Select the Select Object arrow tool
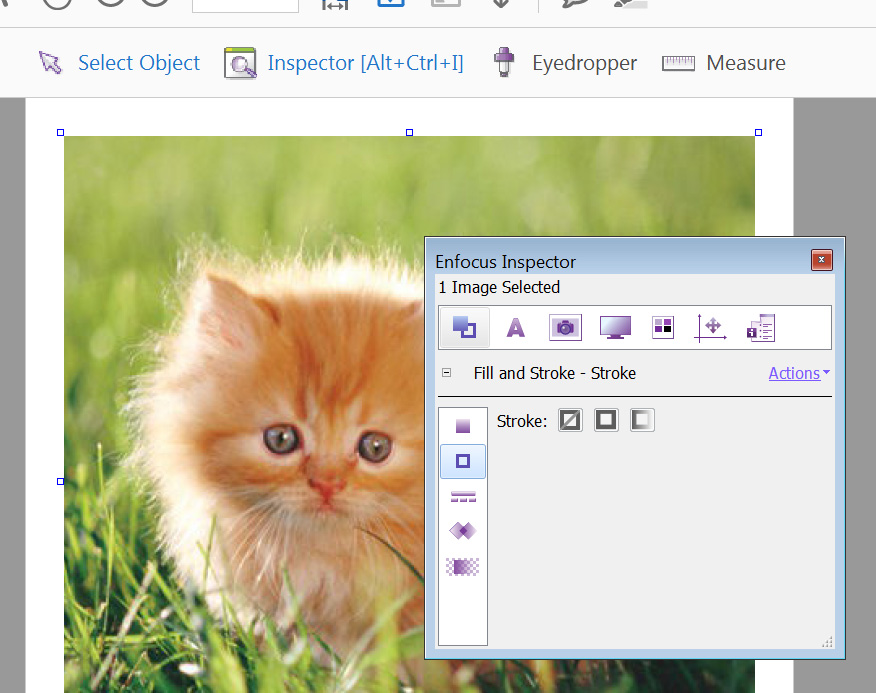The image size is (876, 693). tap(119, 63)
